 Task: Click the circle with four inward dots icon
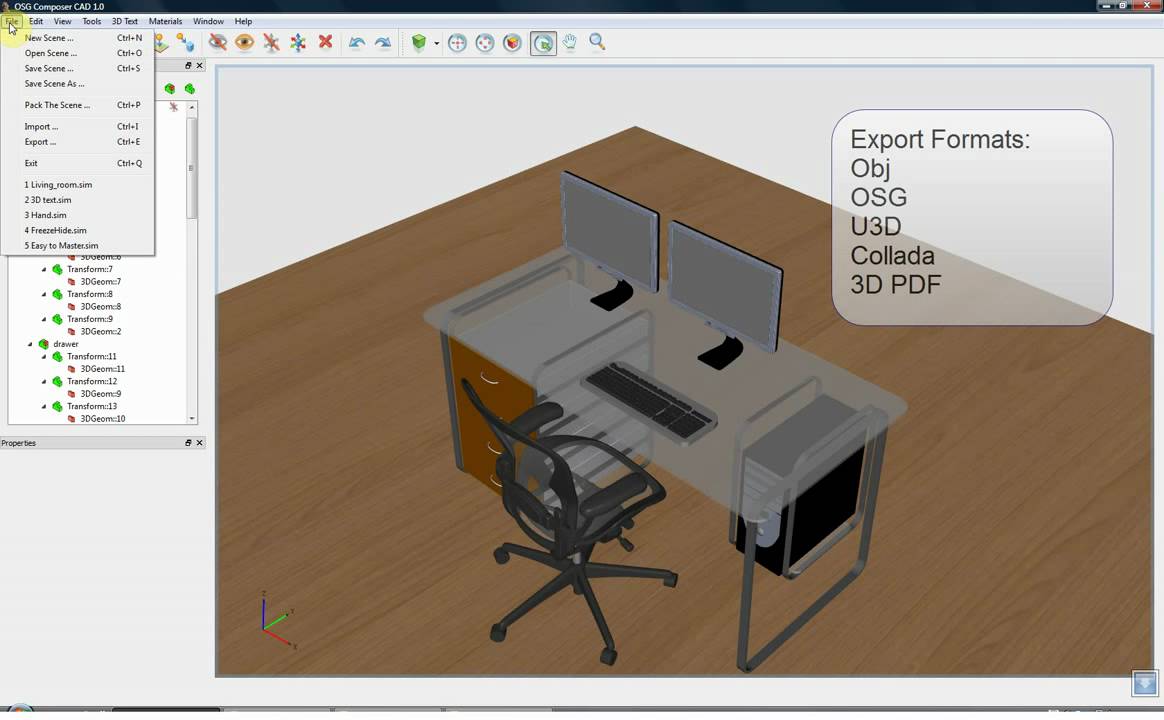[457, 43]
